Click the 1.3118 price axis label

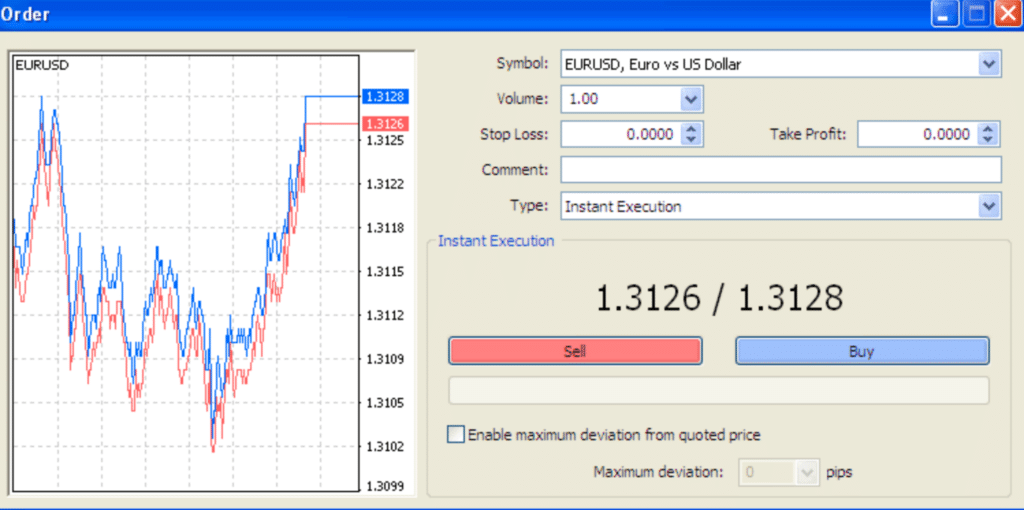click(x=385, y=228)
